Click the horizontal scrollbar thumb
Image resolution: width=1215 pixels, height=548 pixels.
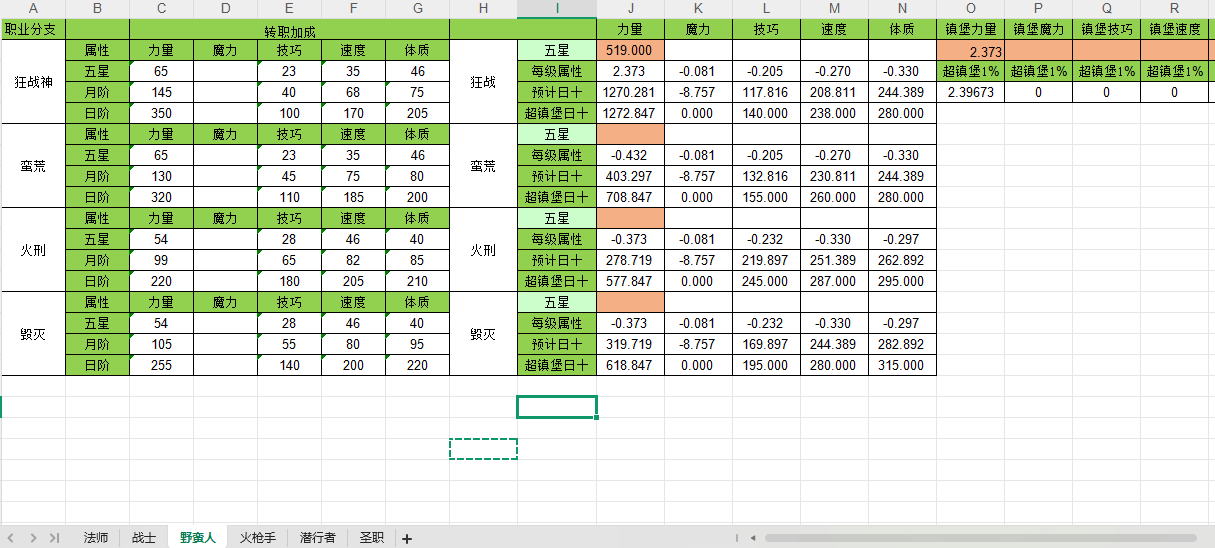pos(980,538)
